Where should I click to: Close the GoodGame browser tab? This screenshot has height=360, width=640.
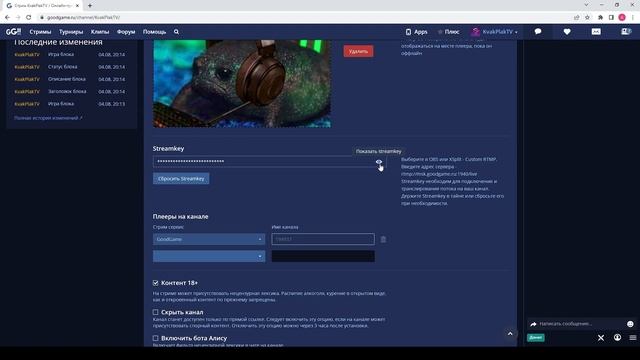click(x=77, y=6)
